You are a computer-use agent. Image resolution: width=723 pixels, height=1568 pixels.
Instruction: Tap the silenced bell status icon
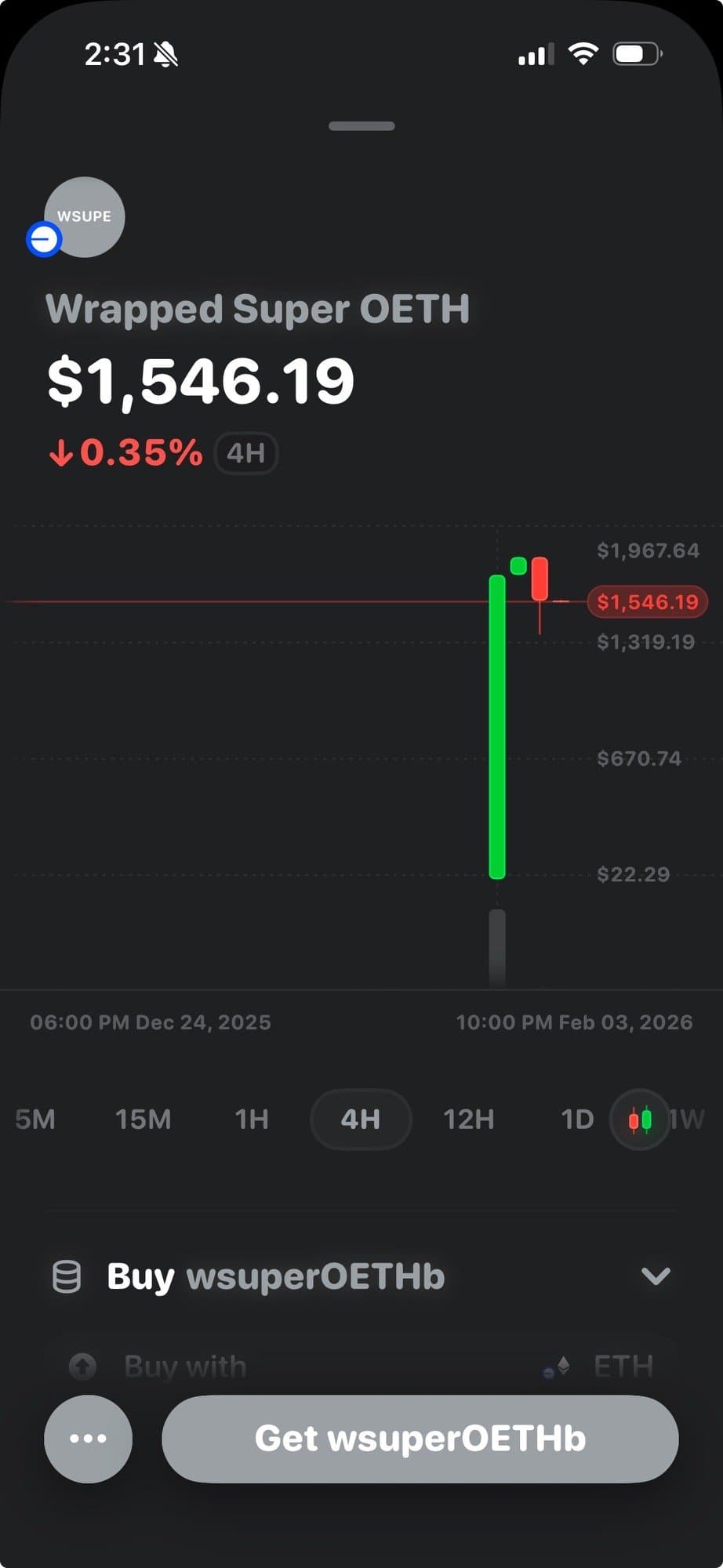pos(166,55)
